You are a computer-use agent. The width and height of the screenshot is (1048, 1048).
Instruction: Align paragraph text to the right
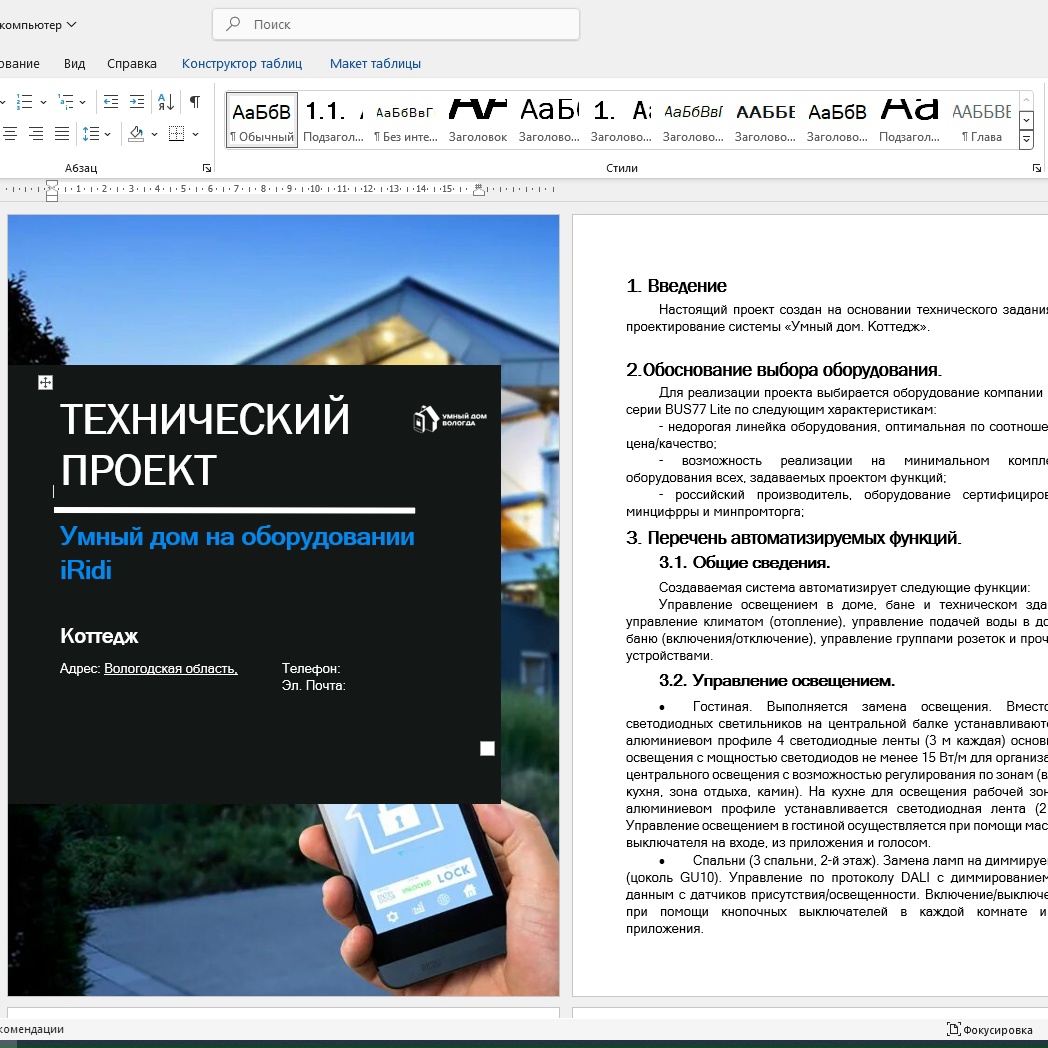[x=36, y=134]
